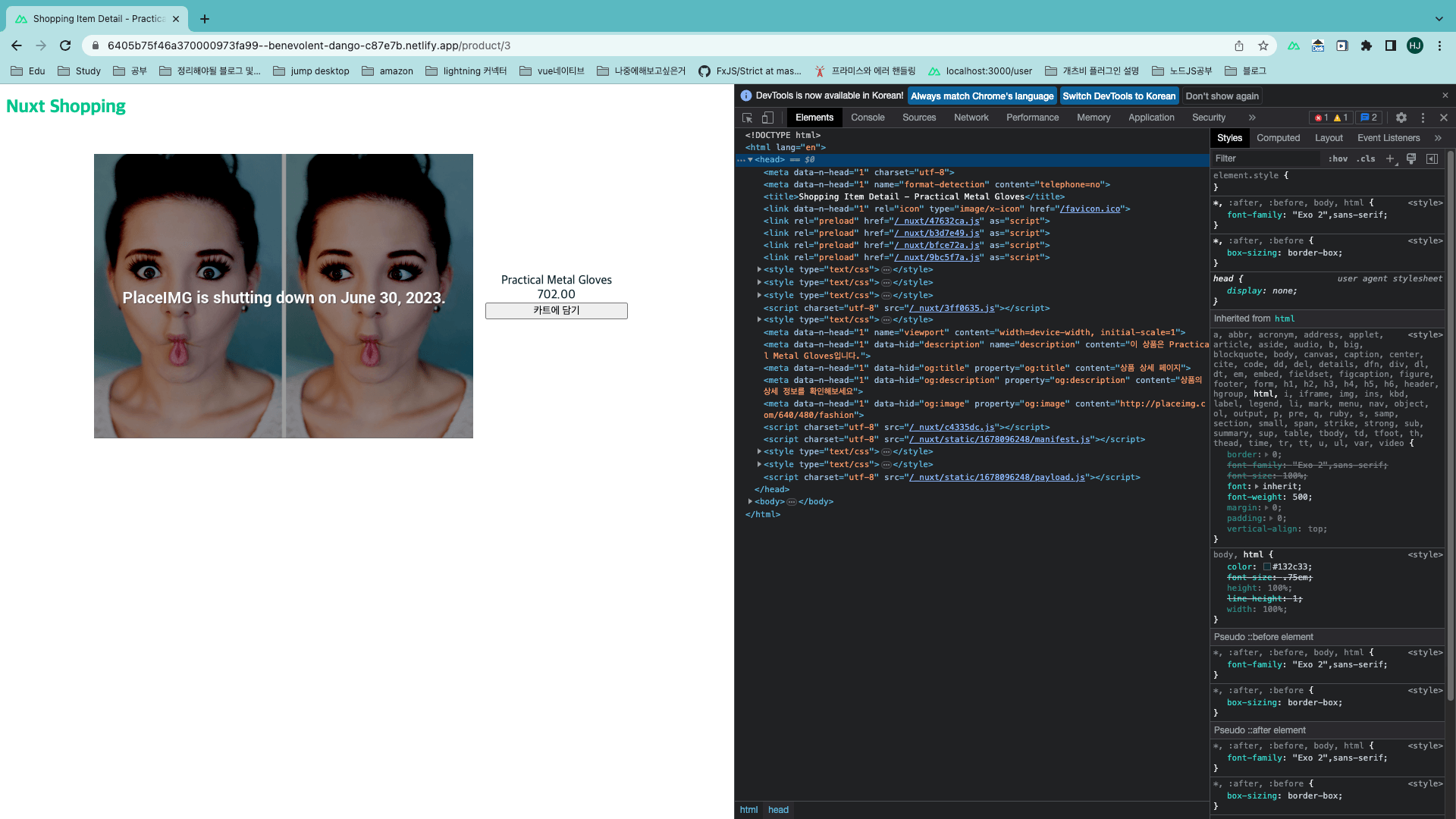This screenshot has height=819, width=1456.
Task: Click the product image thumbnail
Action: point(284,296)
